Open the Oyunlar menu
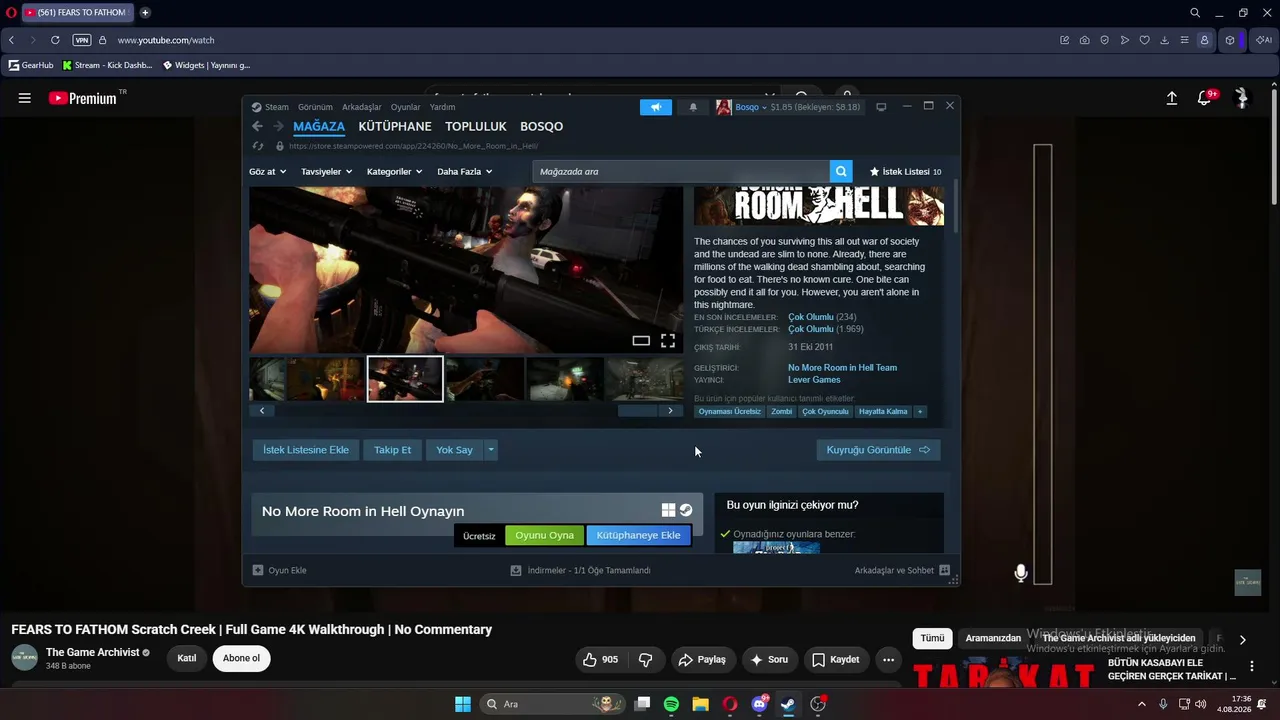 pyautogui.click(x=406, y=107)
